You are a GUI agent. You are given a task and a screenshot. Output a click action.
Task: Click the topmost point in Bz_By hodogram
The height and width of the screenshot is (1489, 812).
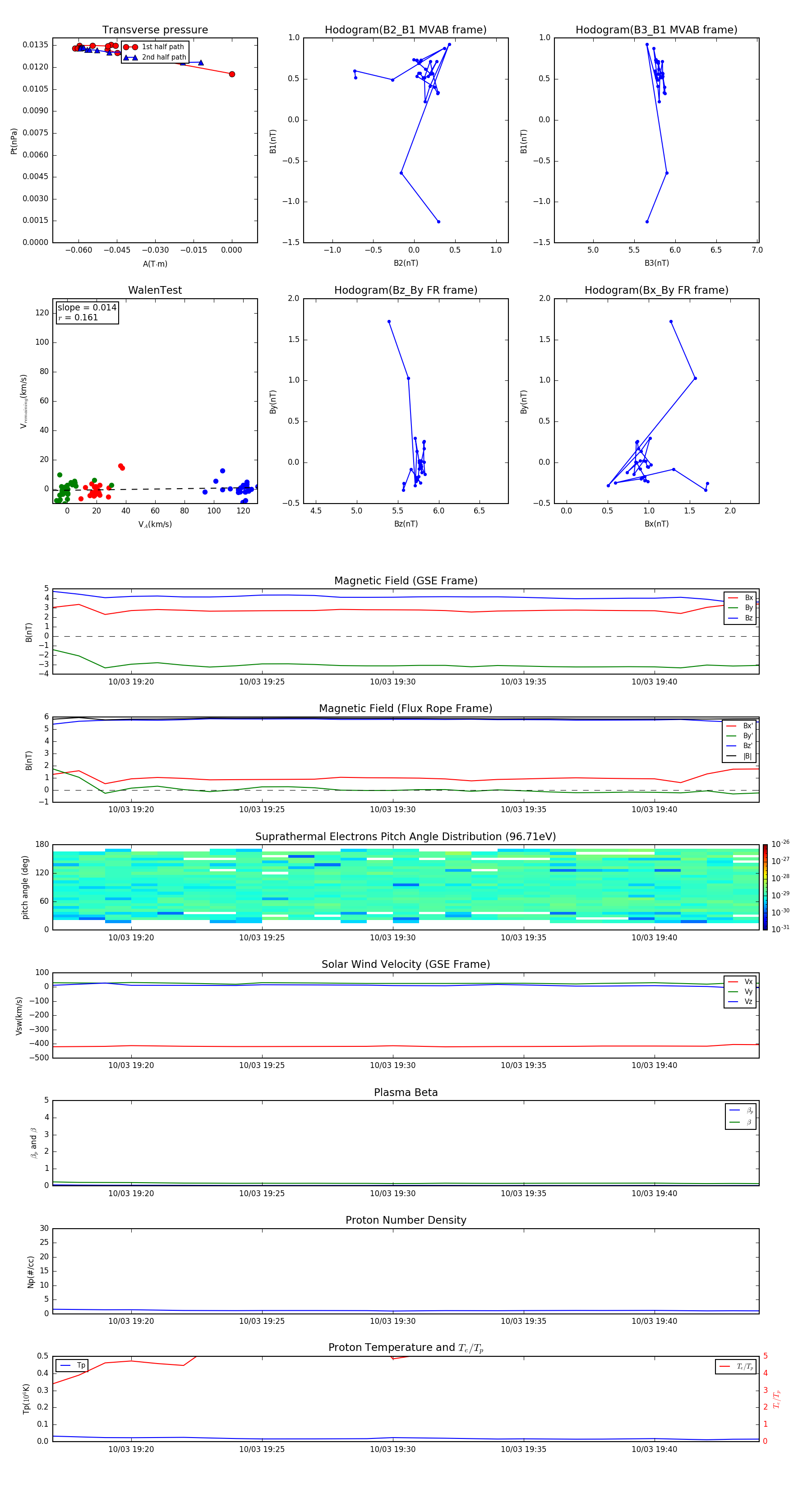[389, 321]
